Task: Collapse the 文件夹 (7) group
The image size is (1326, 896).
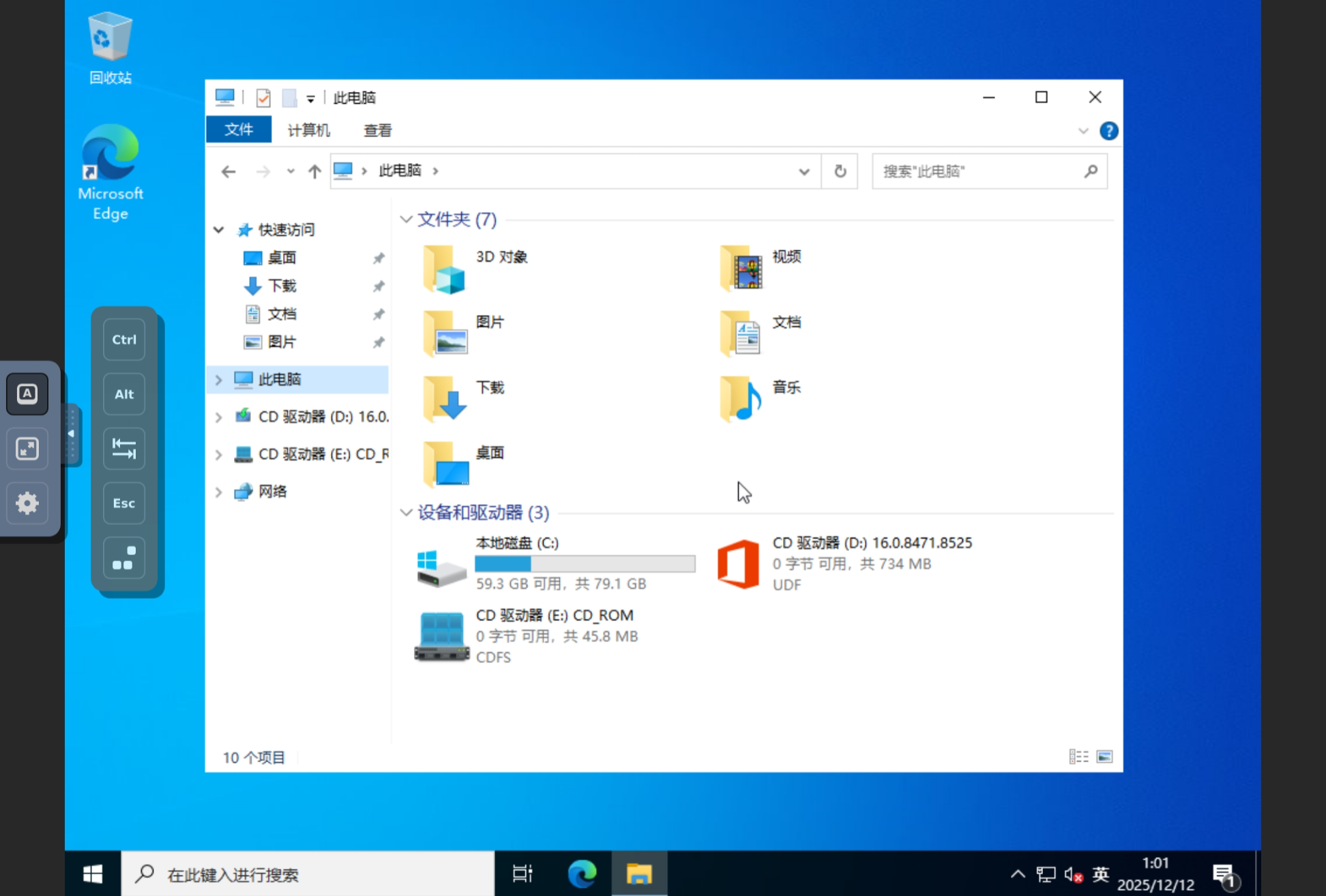Action: [x=407, y=220]
